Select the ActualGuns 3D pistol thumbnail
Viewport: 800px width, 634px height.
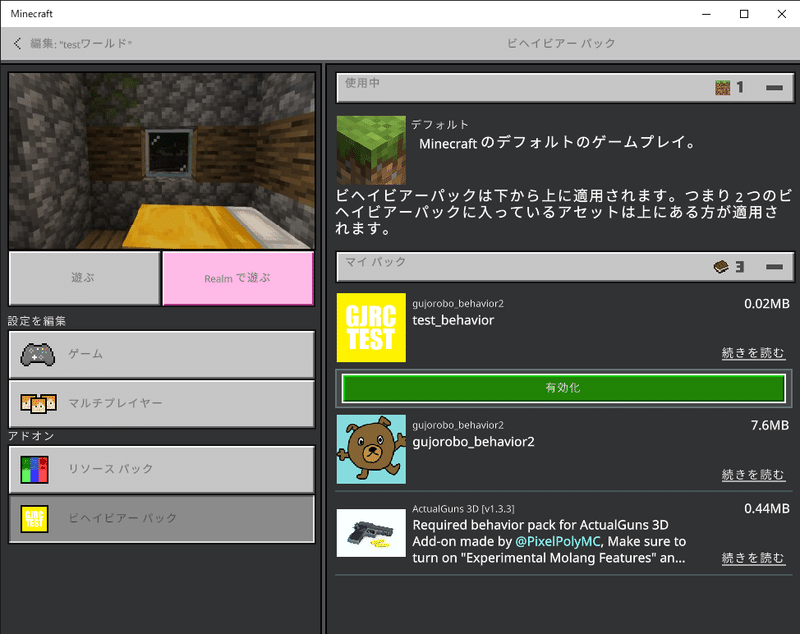tap(371, 532)
